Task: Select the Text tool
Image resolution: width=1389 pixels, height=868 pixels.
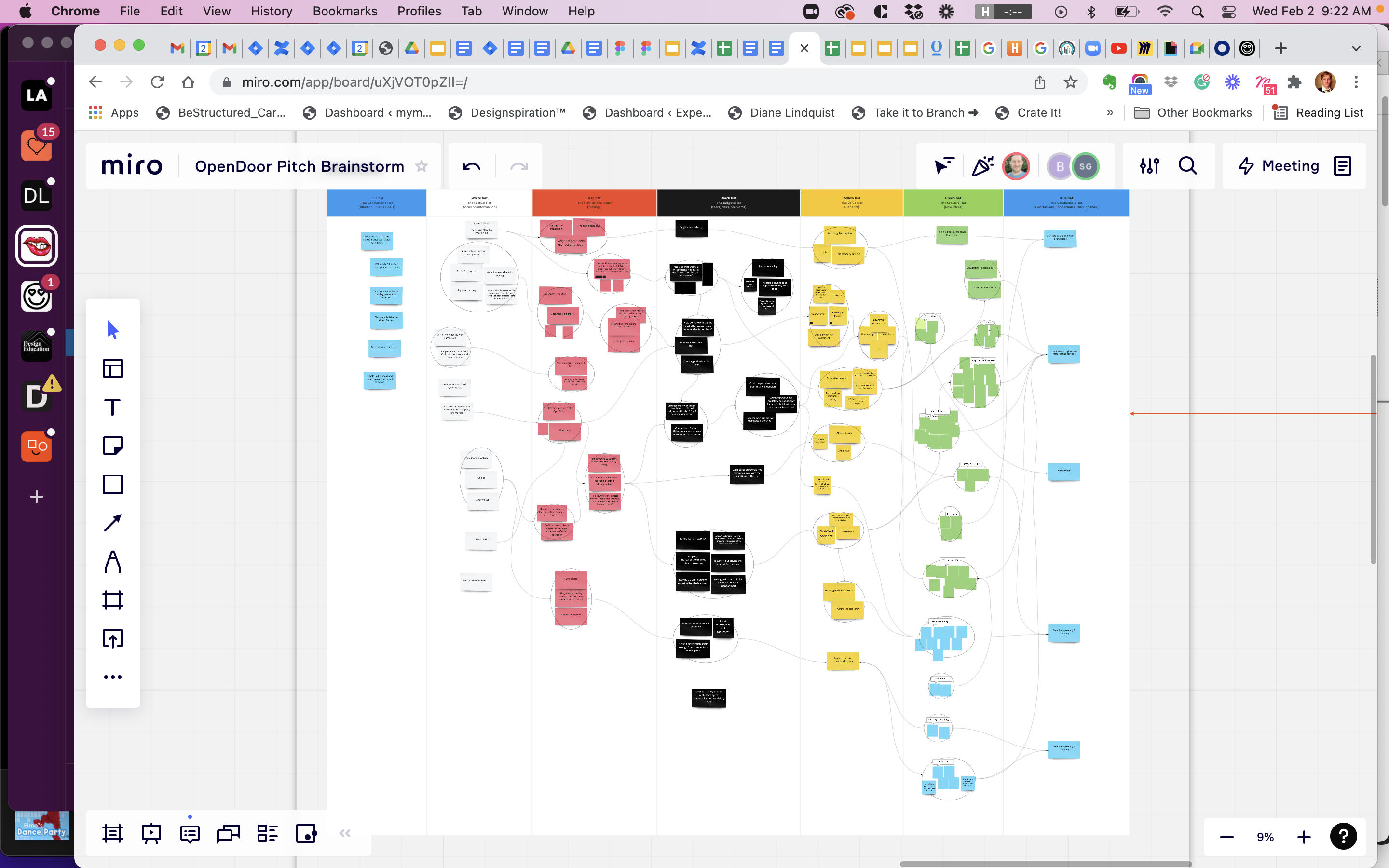Action: pyautogui.click(x=112, y=407)
